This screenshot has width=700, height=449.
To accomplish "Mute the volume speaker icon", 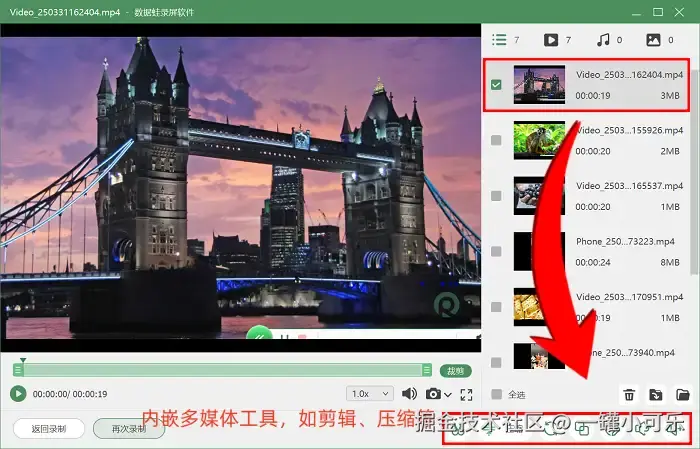I will 409,394.
